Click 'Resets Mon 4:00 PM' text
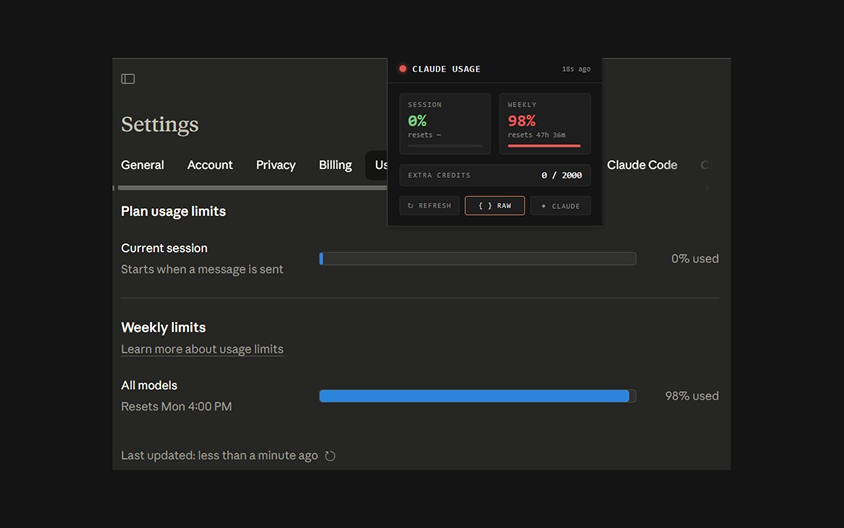 (x=176, y=406)
